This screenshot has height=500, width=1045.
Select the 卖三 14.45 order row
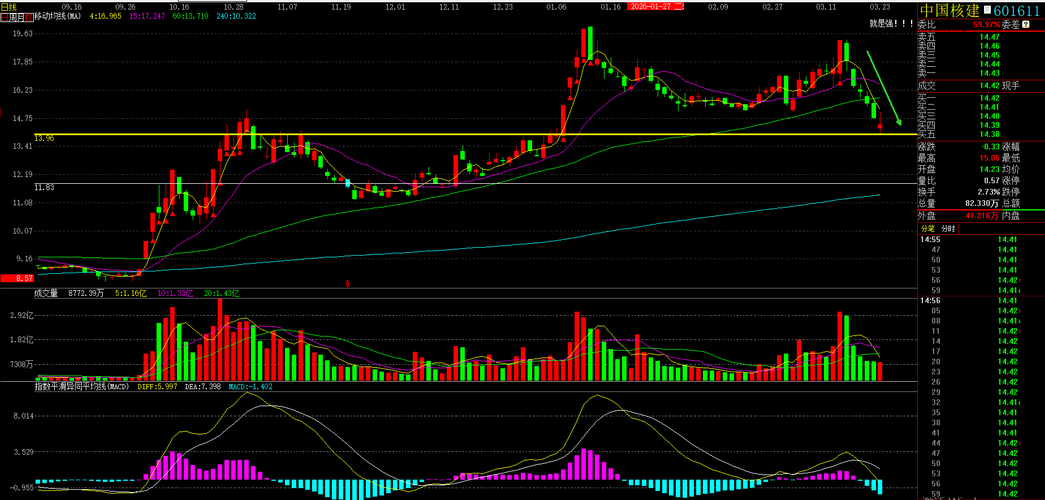[980, 55]
